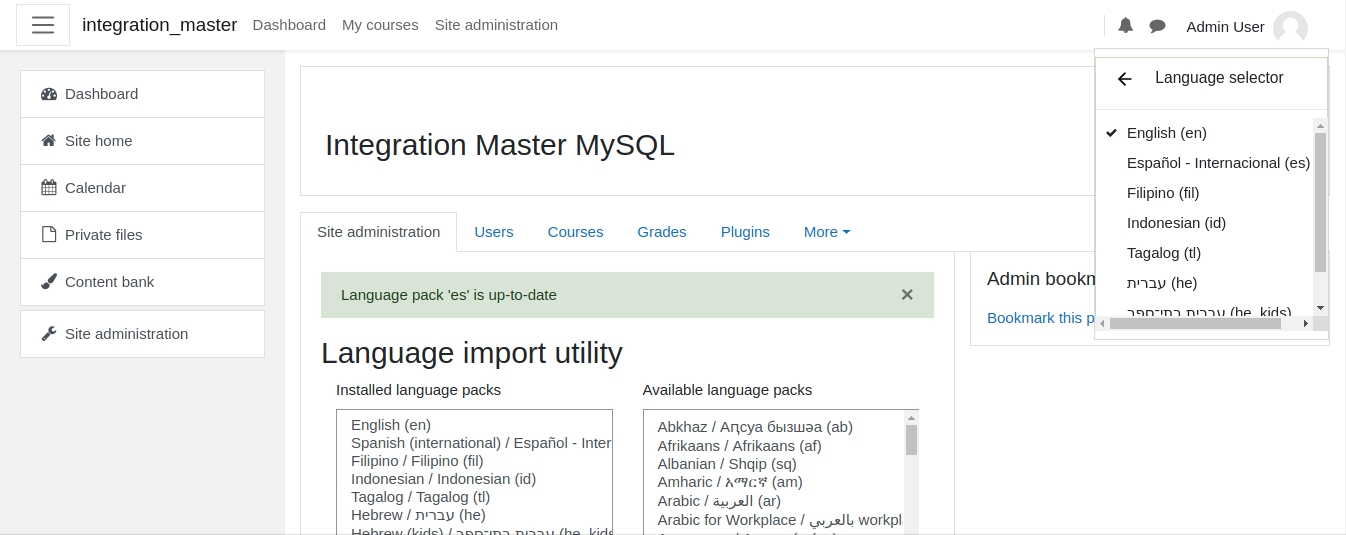
Task: Open Private files in side drawer
Action: pyautogui.click(x=142, y=235)
